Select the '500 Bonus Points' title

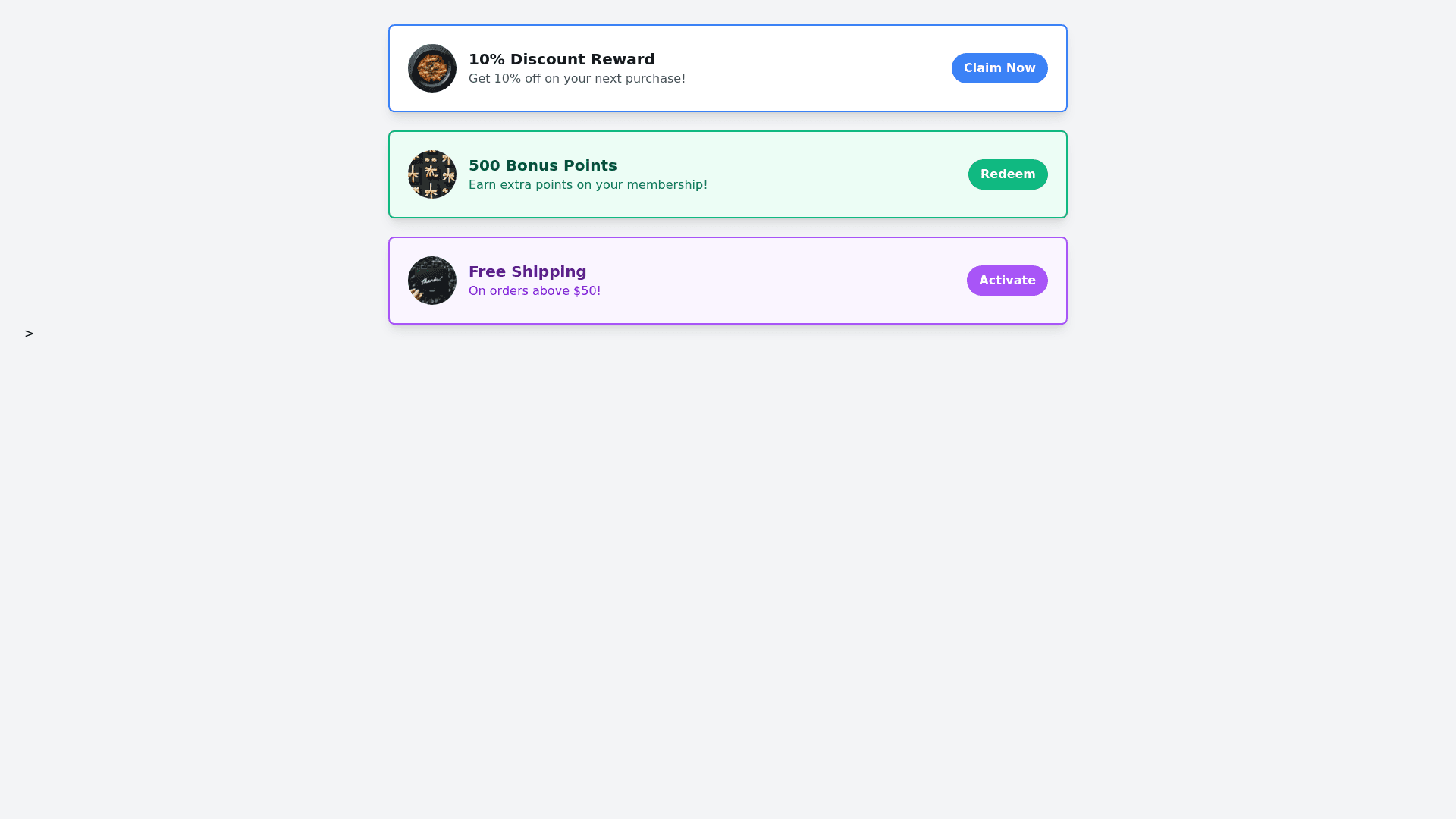(x=542, y=165)
